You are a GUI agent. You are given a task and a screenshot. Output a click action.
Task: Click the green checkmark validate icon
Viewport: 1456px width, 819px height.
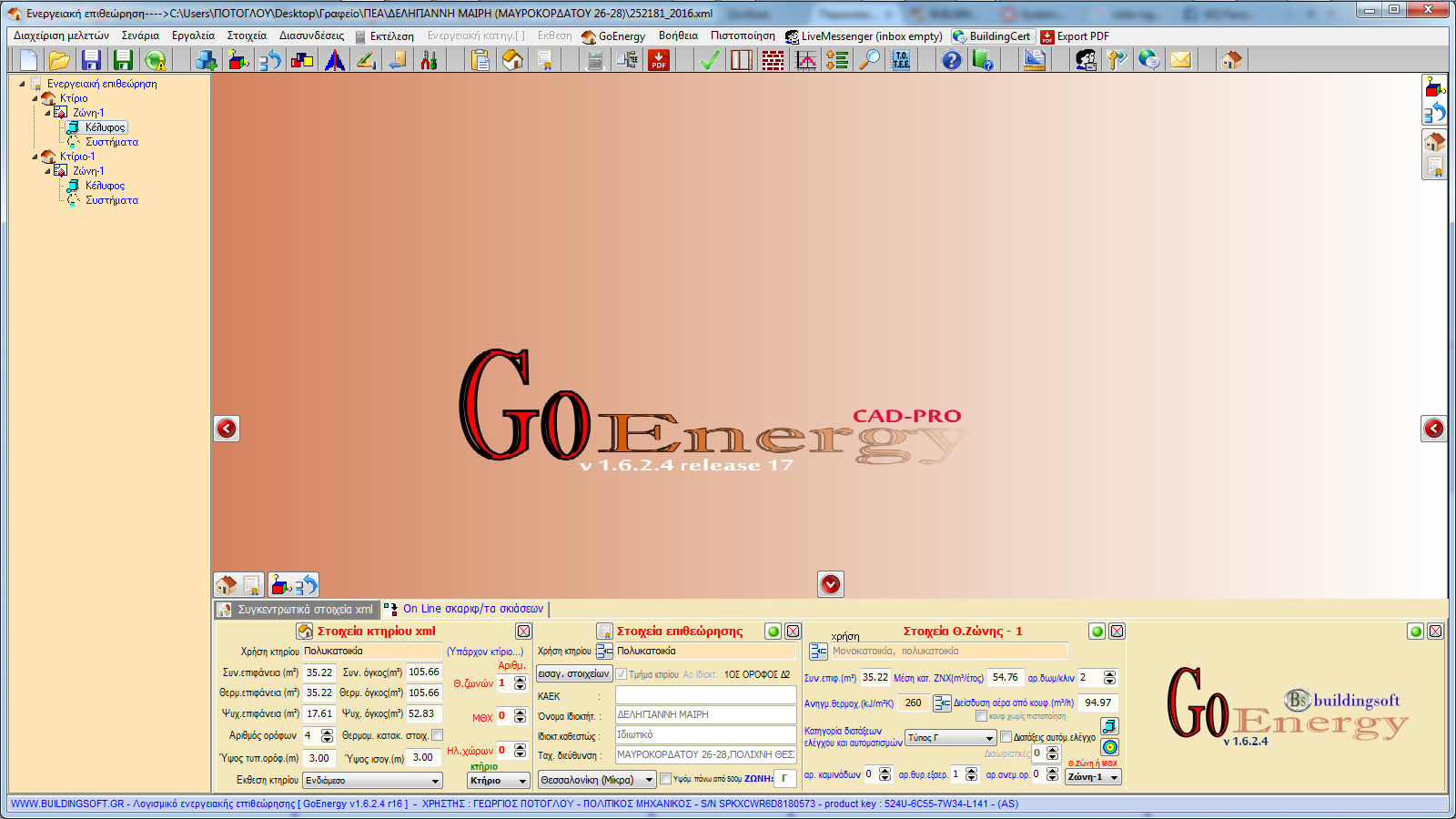(710, 60)
